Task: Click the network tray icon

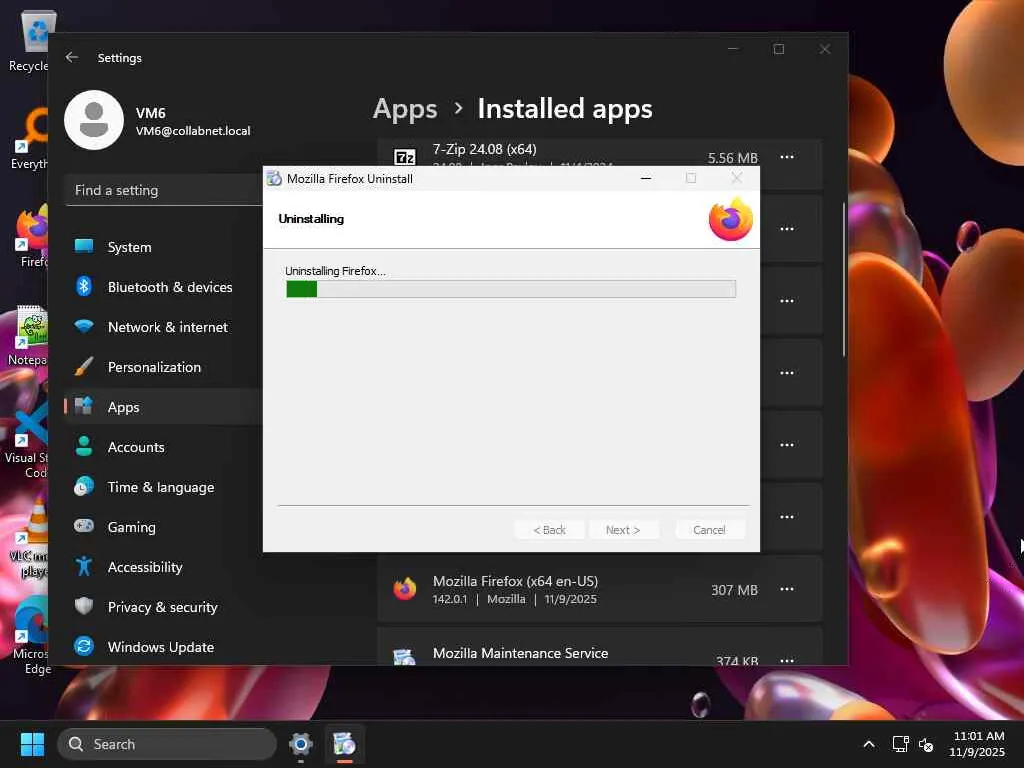Action: [901, 744]
